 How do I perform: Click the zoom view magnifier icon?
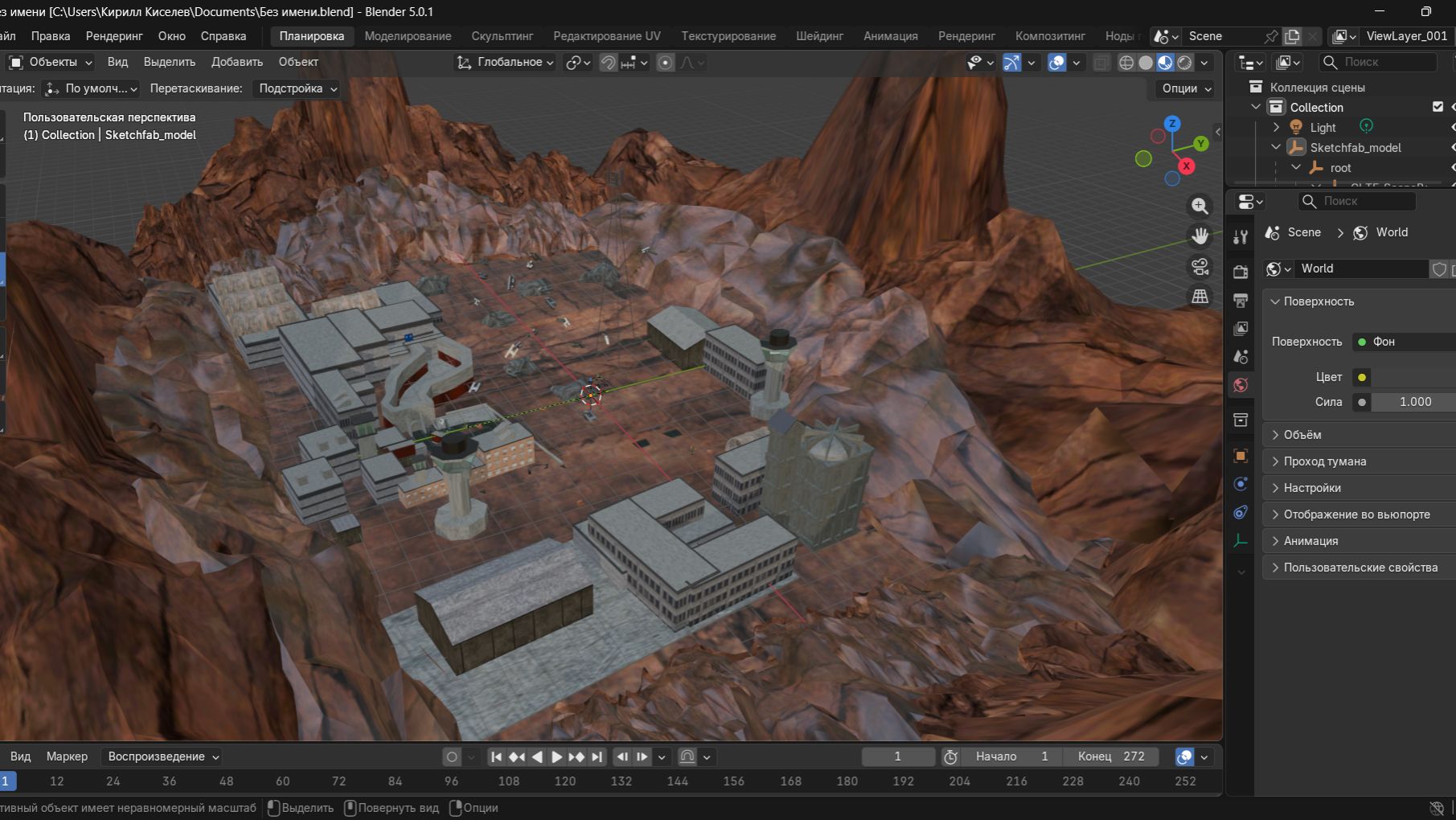pyautogui.click(x=1200, y=206)
